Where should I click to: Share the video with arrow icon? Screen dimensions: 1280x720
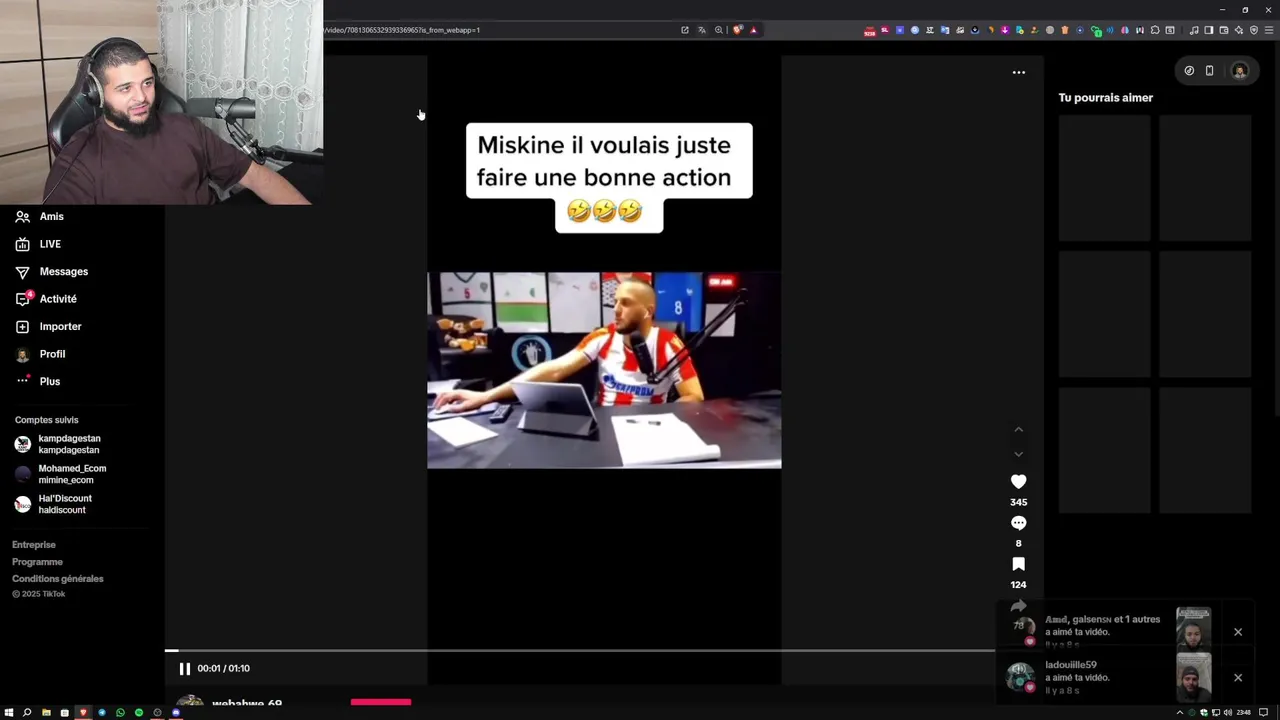click(x=1018, y=606)
